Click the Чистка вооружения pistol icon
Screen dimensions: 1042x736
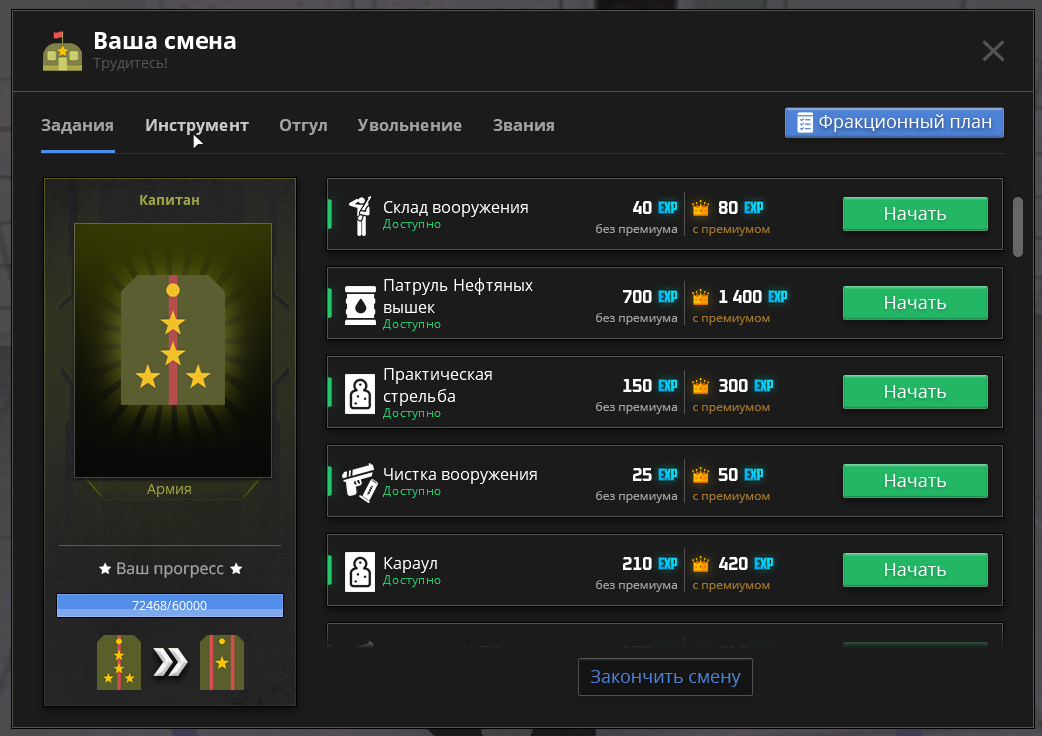click(x=360, y=481)
